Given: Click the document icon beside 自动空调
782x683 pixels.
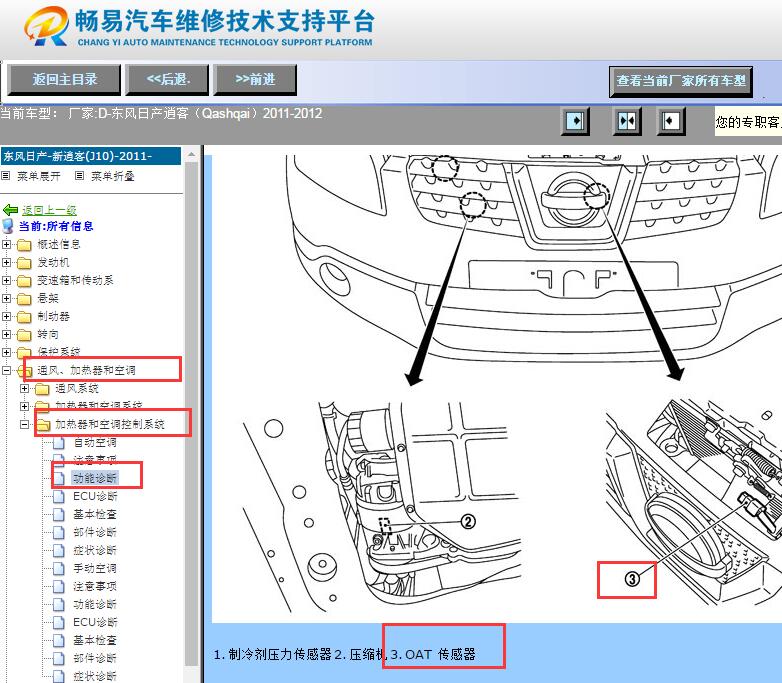Looking at the screenshot, I should pos(59,443).
